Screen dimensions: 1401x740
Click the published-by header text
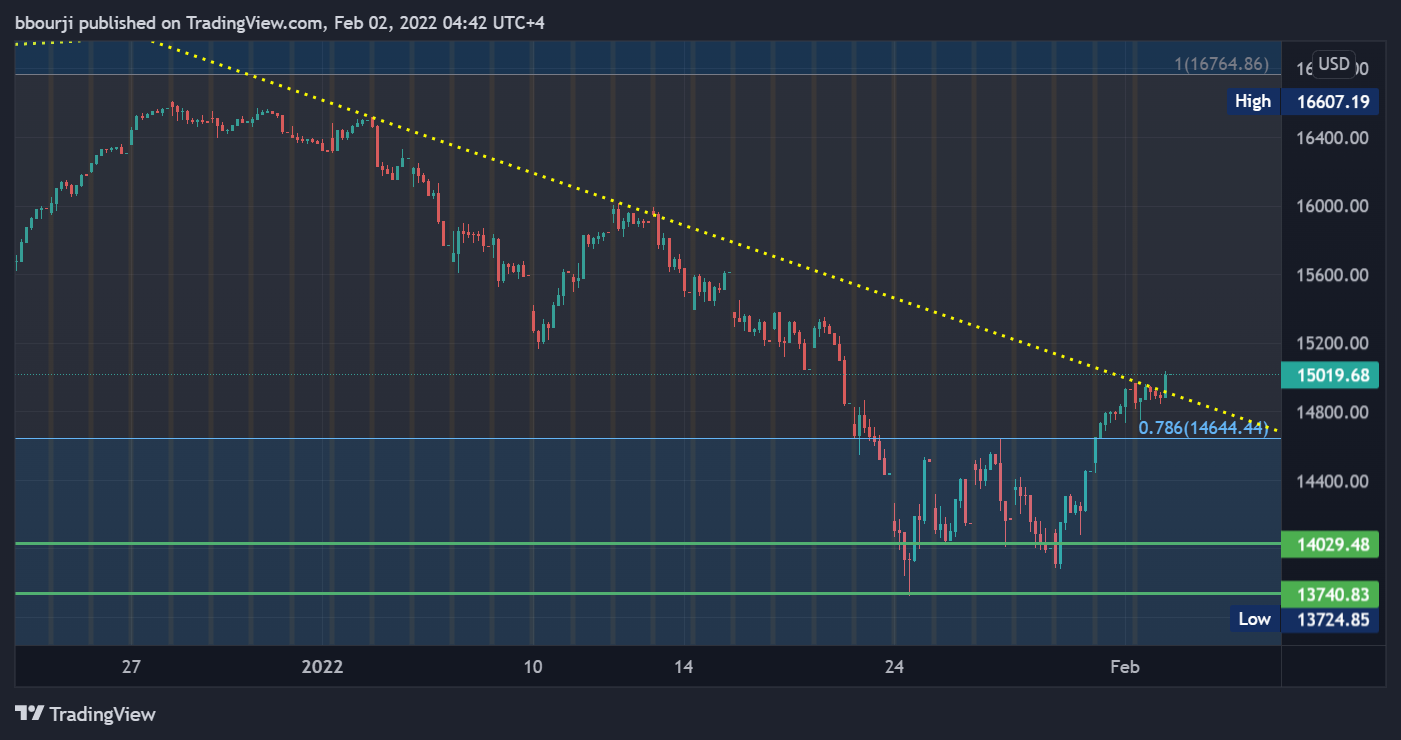coord(280,22)
